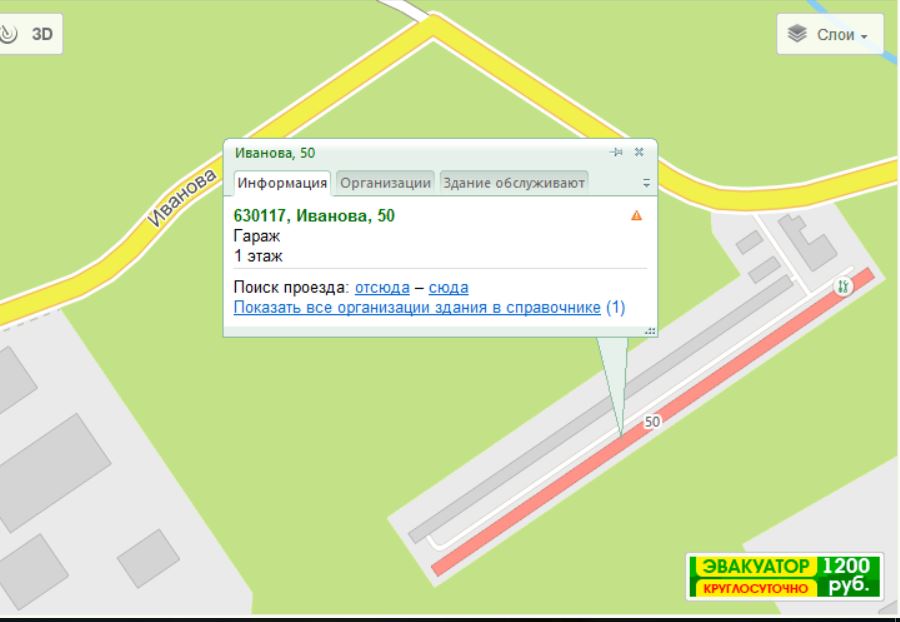Click the orange warning triangle icon

[636, 216]
